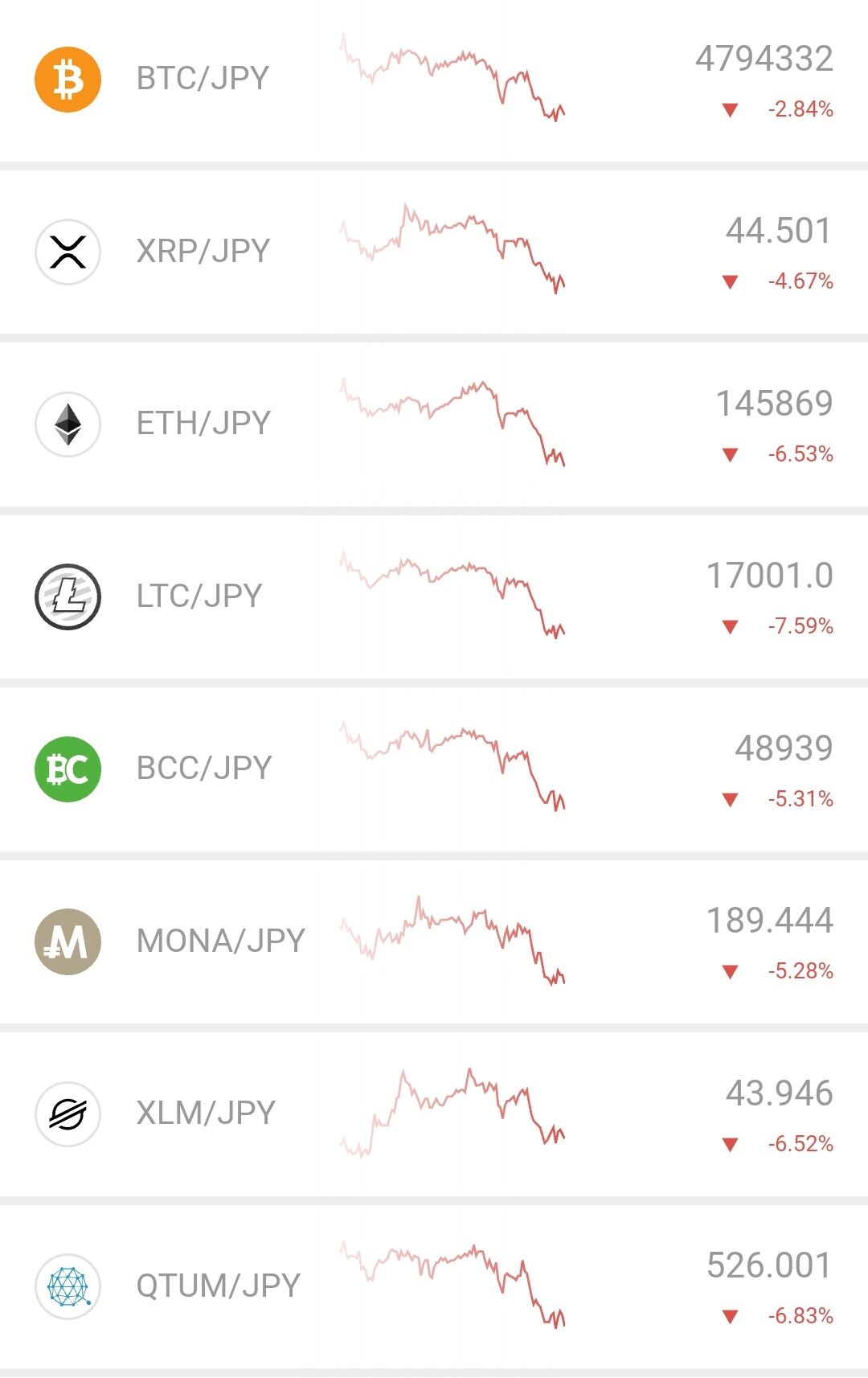The image size is (868, 1378).
Task: Tap the Litecoin logo icon
Action: click(68, 597)
